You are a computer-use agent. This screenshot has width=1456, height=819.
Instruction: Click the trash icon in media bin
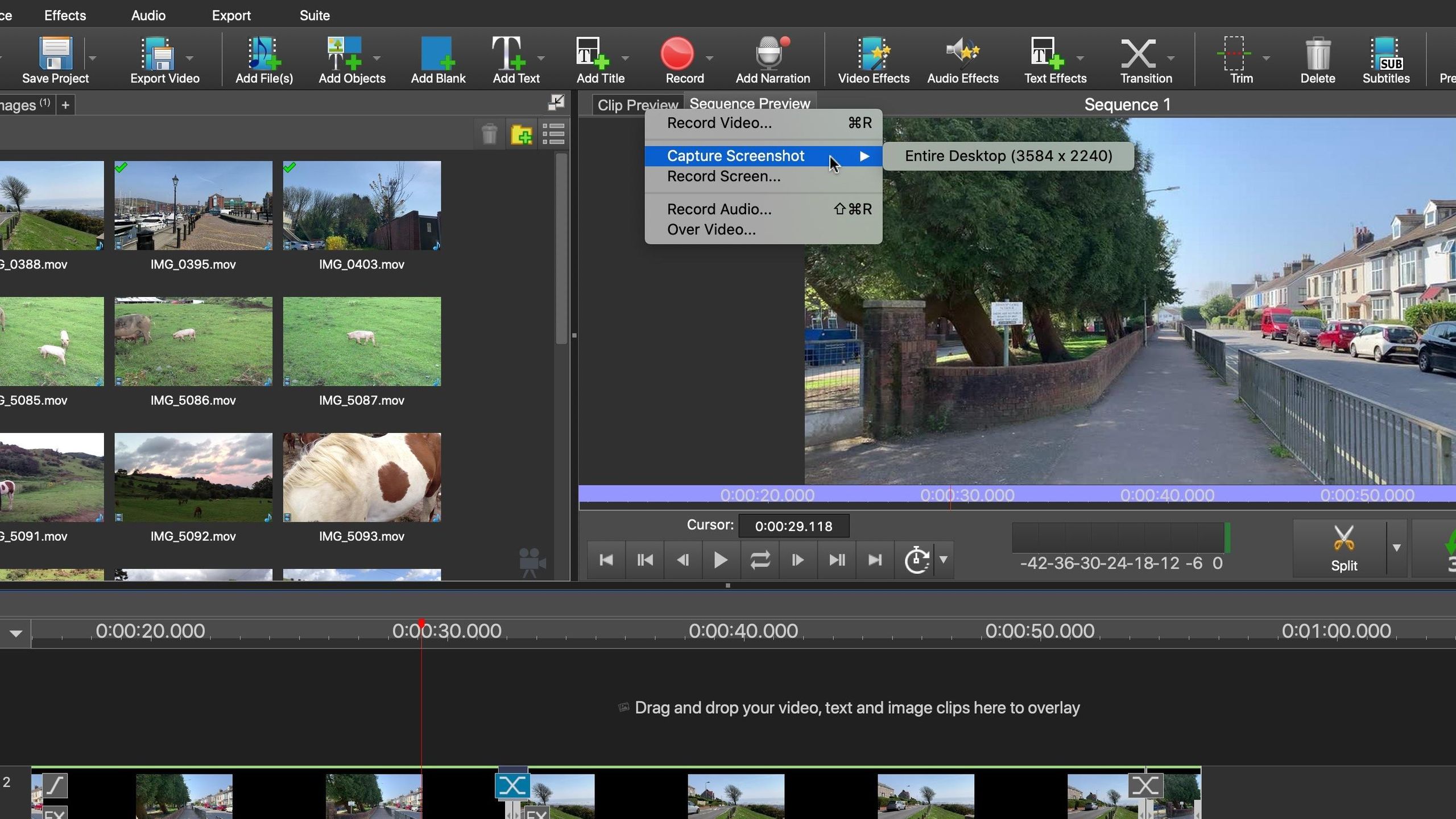[x=489, y=134]
